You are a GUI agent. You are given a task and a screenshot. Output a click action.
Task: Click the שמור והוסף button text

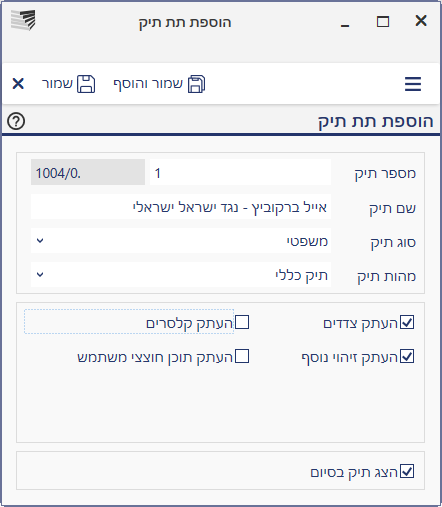(148, 84)
